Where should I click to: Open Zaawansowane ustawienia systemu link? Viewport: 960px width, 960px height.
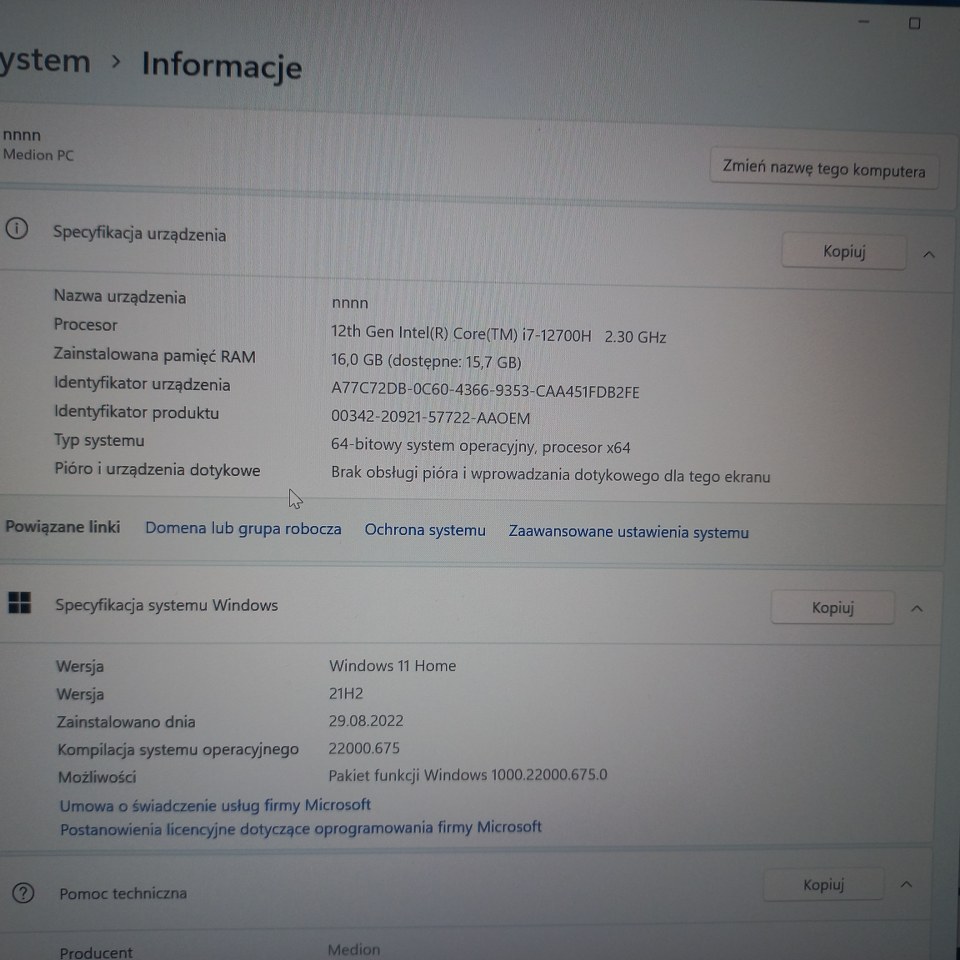(x=628, y=532)
